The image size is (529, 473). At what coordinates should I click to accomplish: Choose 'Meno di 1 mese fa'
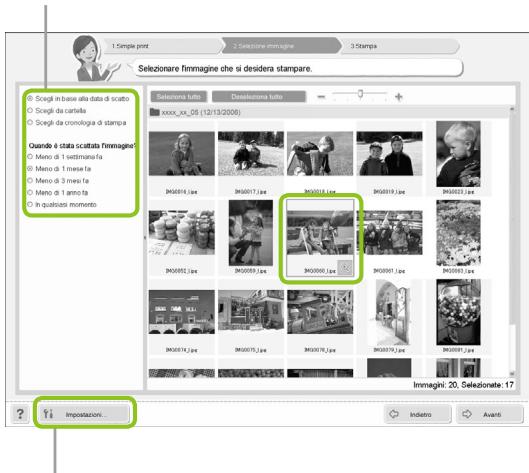coord(59,169)
